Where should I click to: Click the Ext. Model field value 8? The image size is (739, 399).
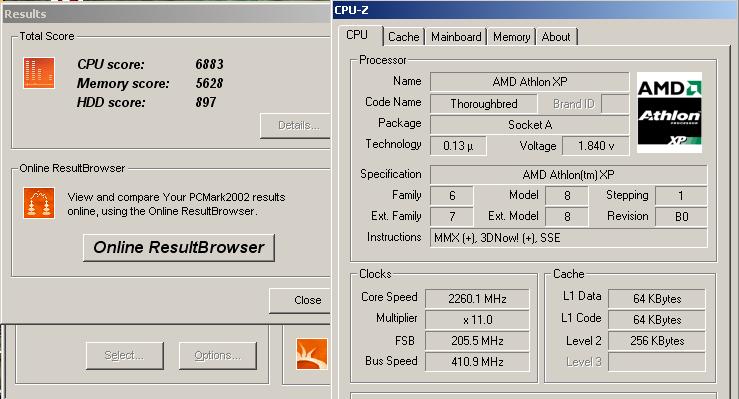tap(567, 217)
